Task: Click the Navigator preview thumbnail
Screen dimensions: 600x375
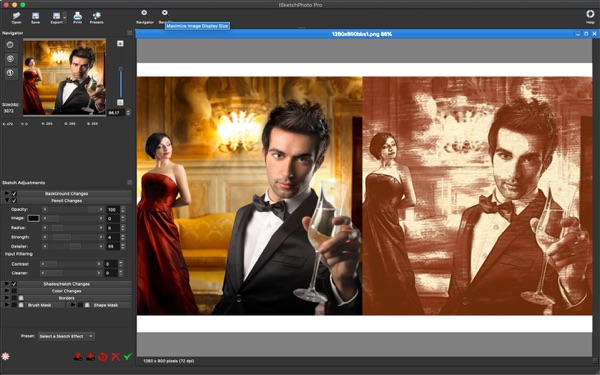Action: (64, 77)
